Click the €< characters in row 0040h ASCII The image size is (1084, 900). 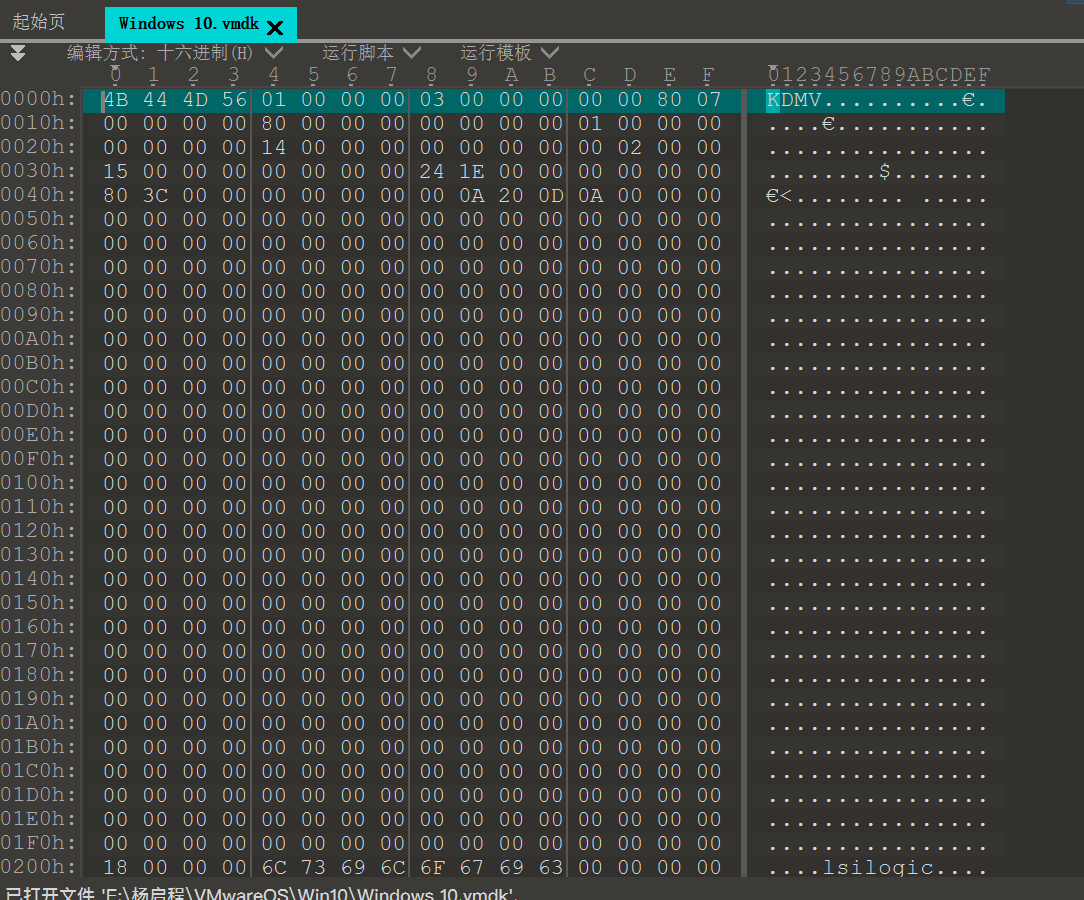[x=779, y=196]
